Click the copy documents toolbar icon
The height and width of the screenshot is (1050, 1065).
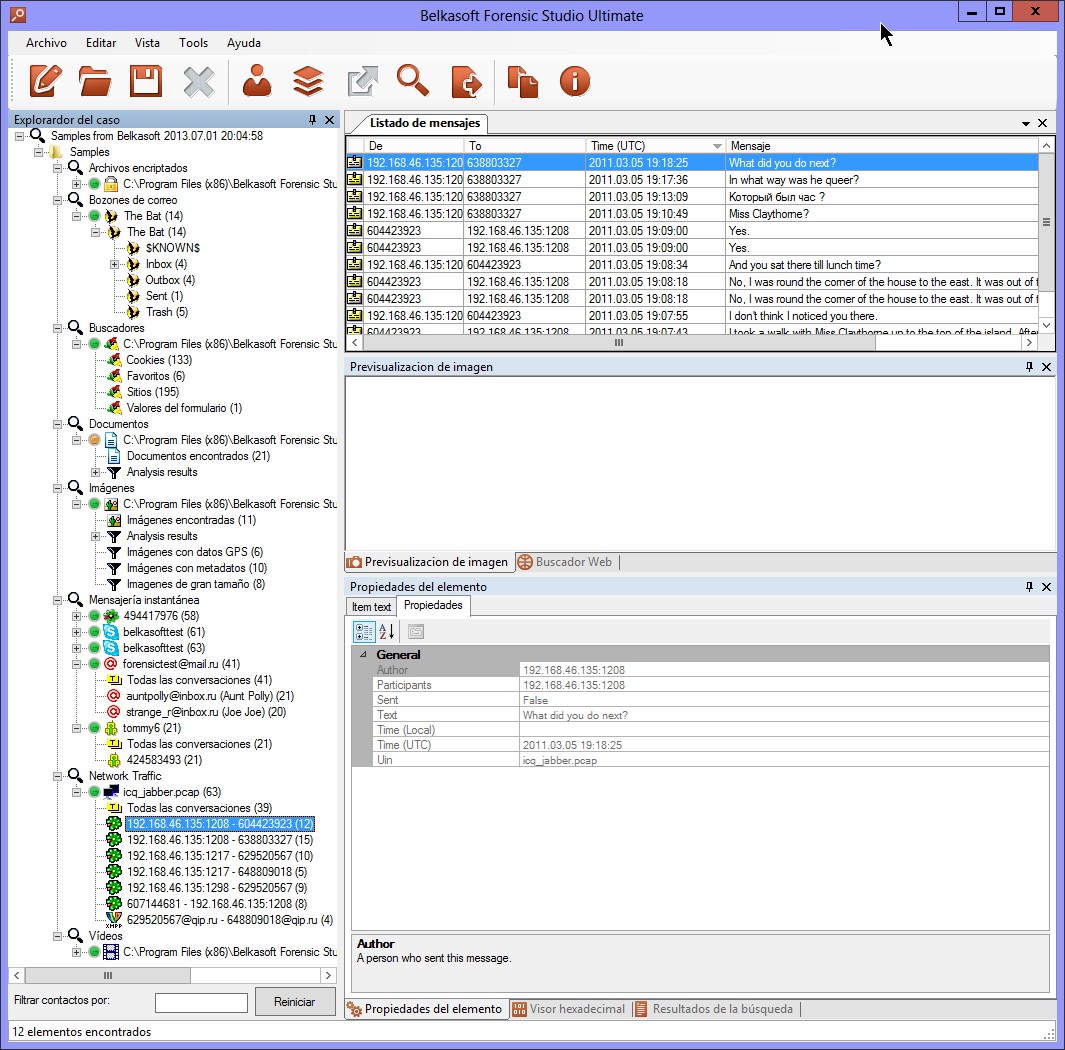(523, 81)
